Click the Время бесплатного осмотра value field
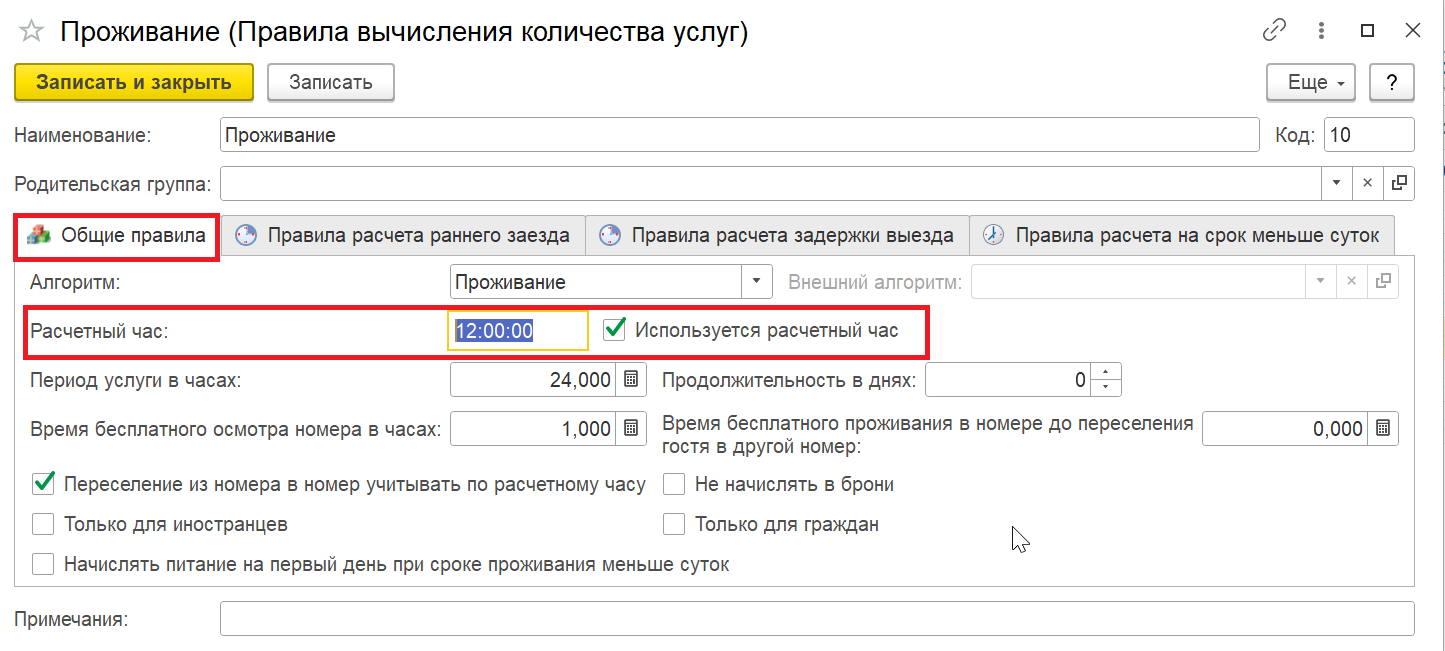1445x651 pixels. click(535, 429)
